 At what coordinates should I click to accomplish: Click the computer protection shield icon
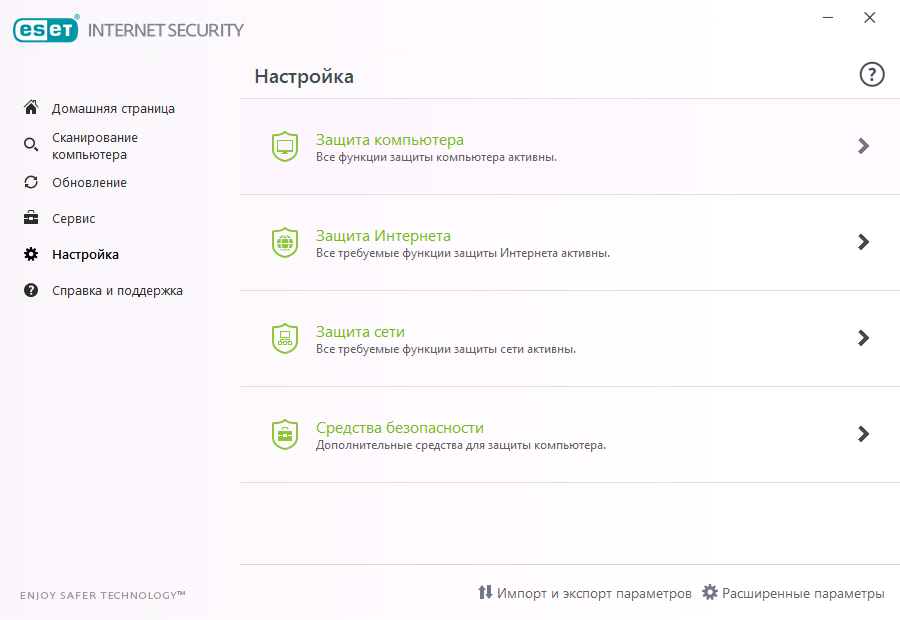(285, 146)
